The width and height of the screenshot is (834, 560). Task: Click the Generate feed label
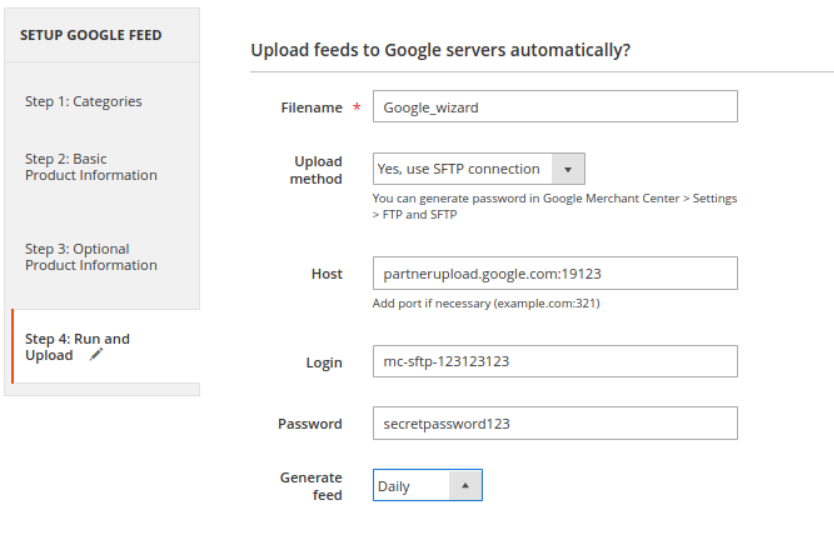[311, 486]
